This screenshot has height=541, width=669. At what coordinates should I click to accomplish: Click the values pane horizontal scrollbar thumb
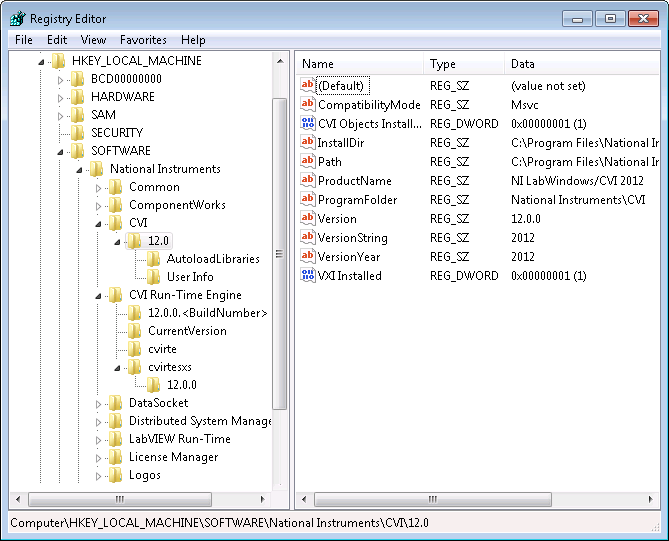[433, 499]
